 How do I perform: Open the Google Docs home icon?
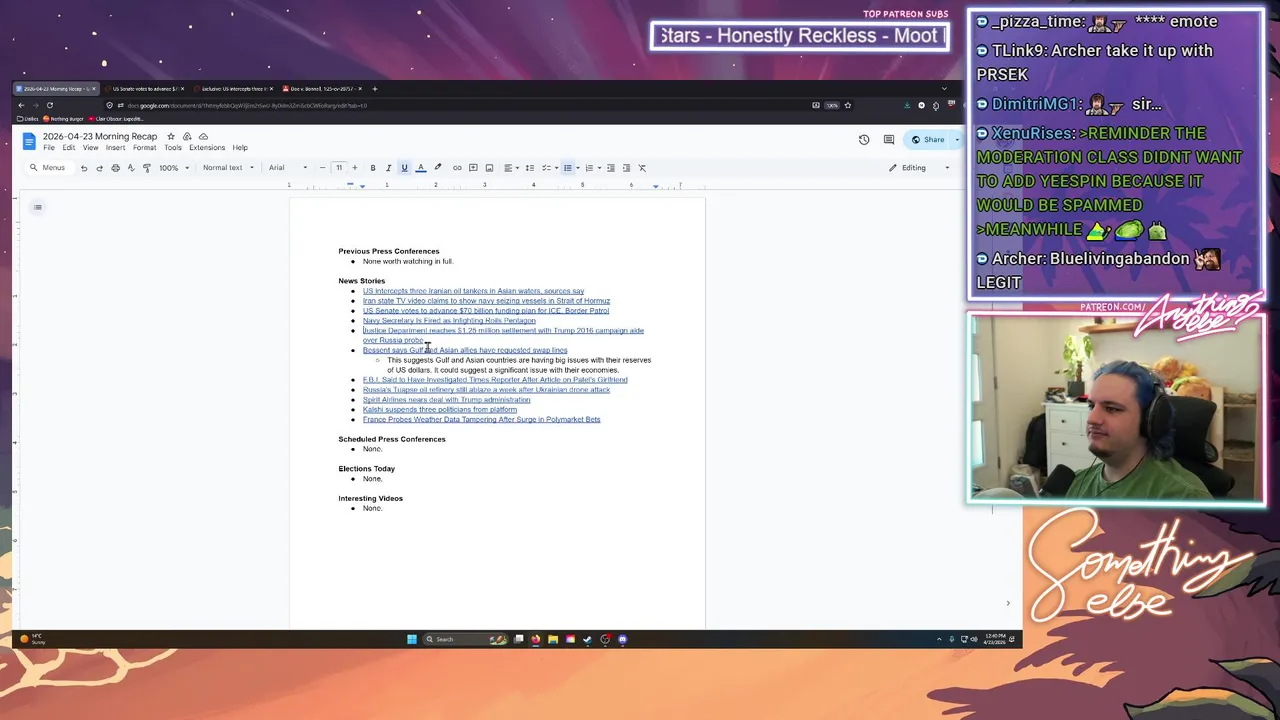(x=29, y=141)
